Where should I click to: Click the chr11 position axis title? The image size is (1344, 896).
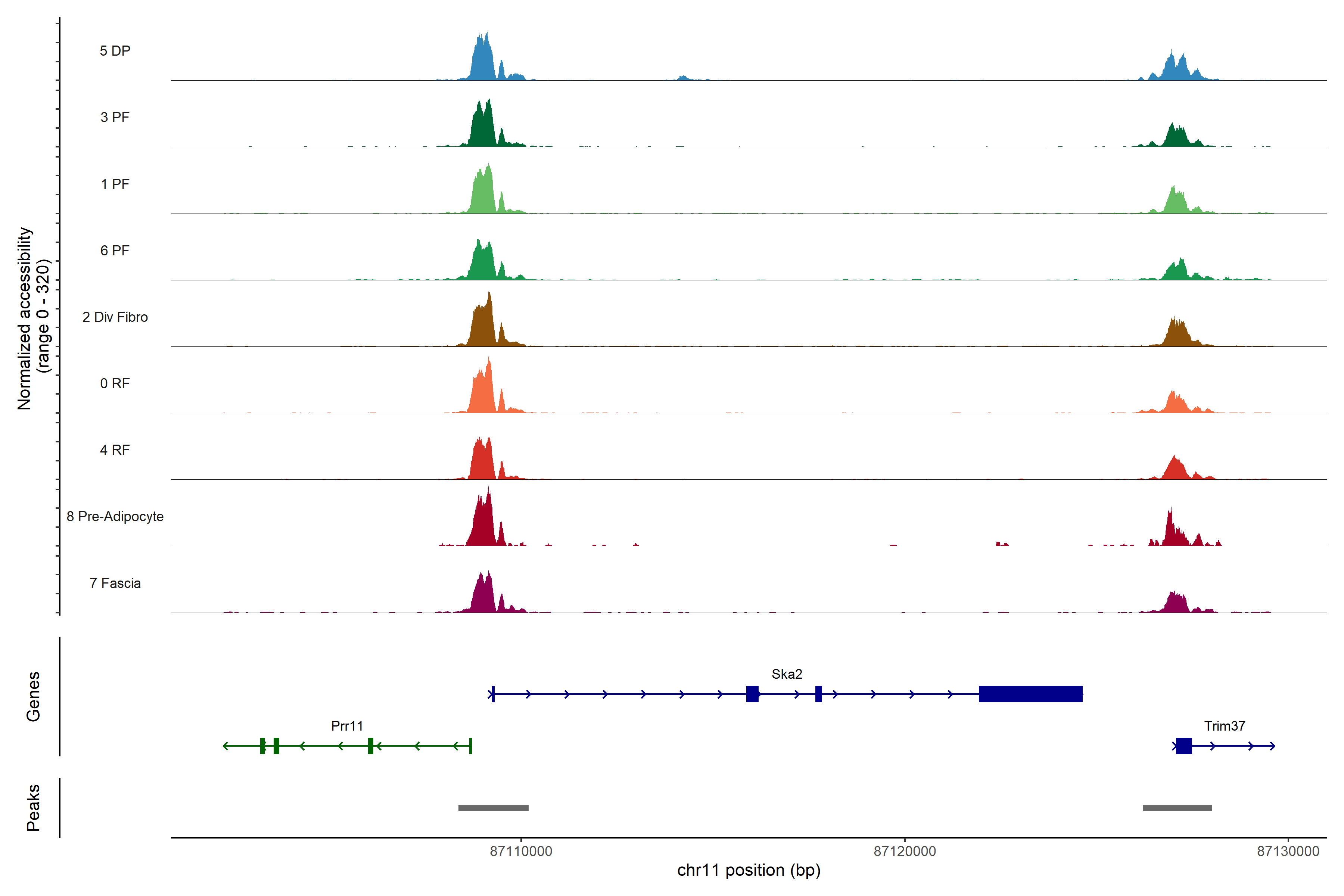[x=749, y=870]
